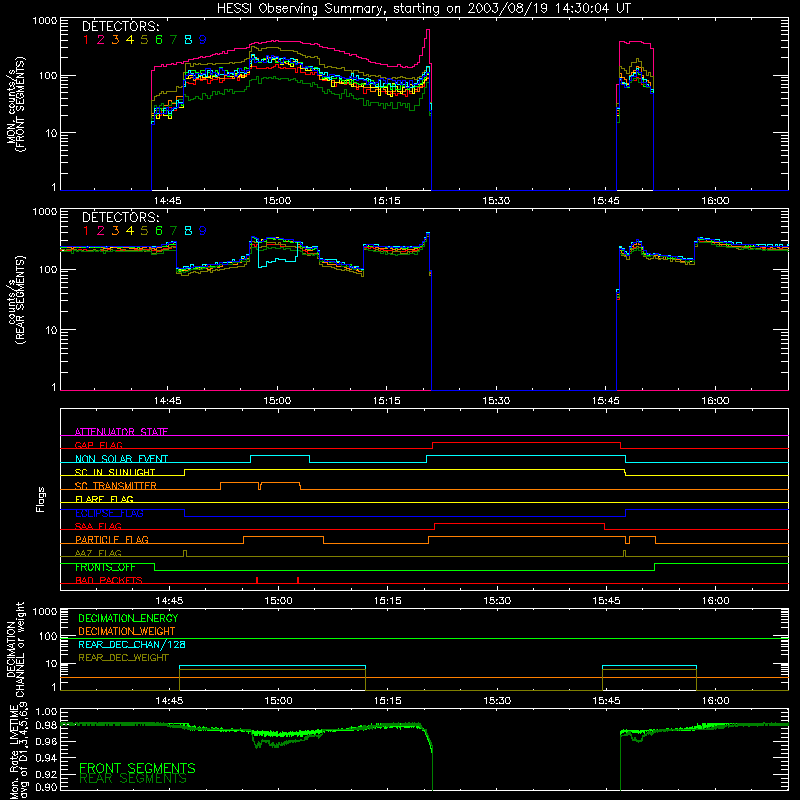The height and width of the screenshot is (800, 800).
Task: Select the BAD_PACKETS flag label
Action: point(109,580)
